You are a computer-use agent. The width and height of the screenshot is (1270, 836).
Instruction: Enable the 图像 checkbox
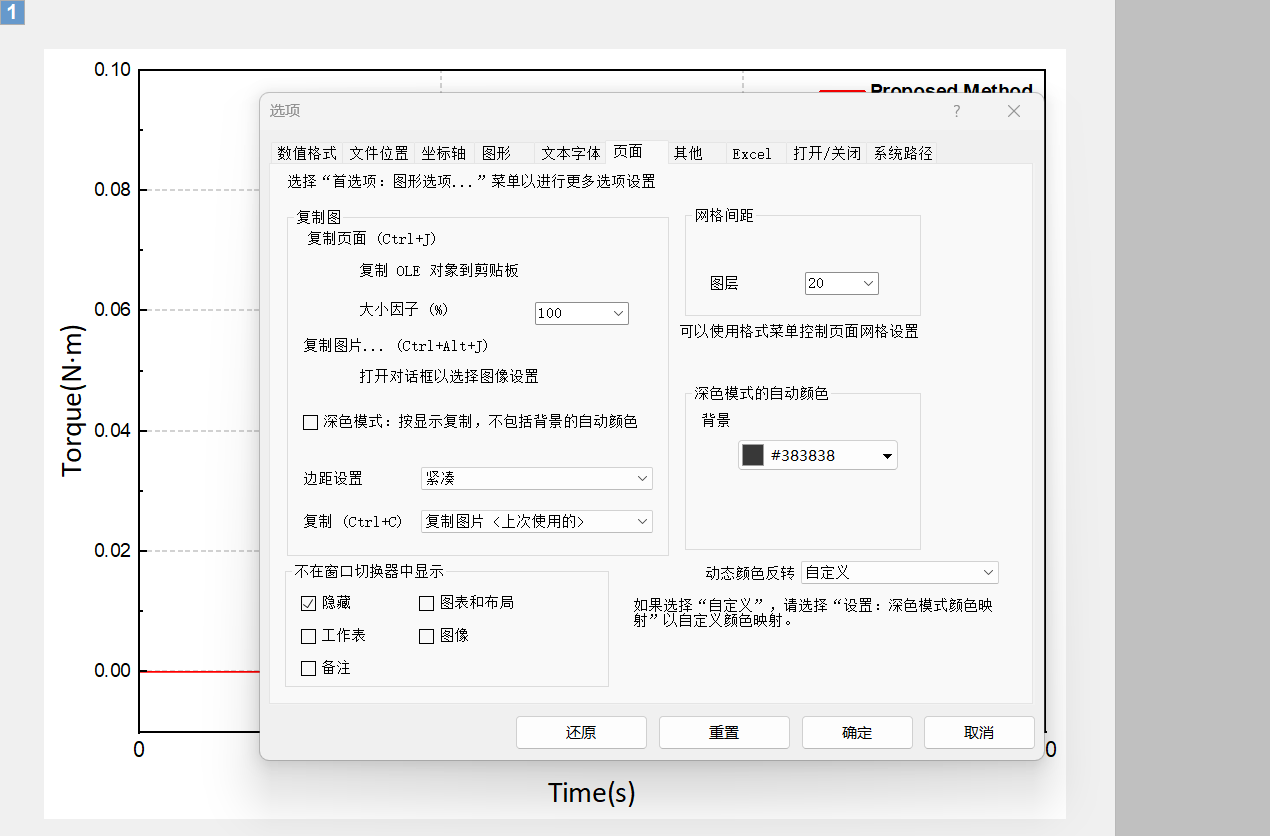tap(426, 635)
